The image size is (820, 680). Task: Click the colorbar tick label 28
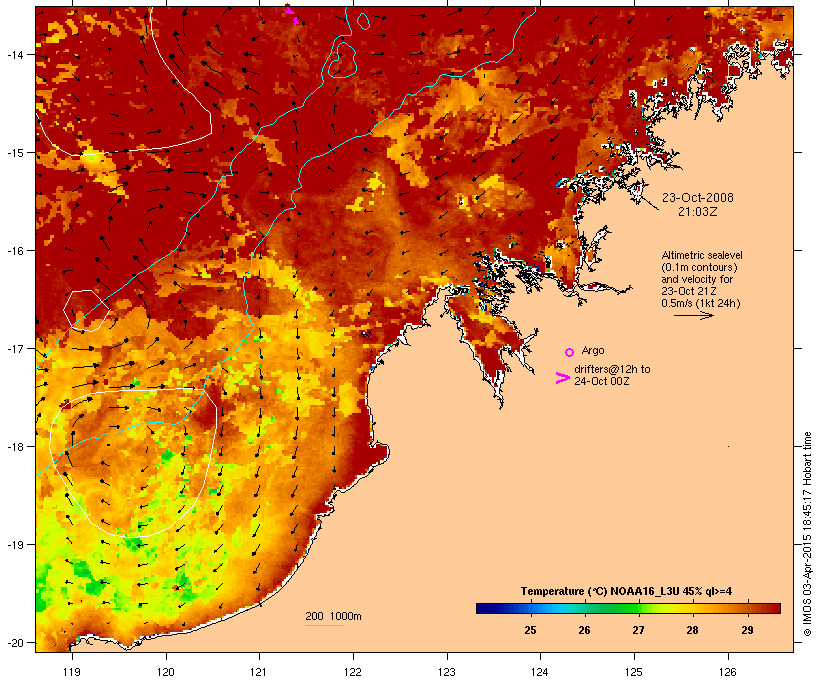tap(692, 630)
